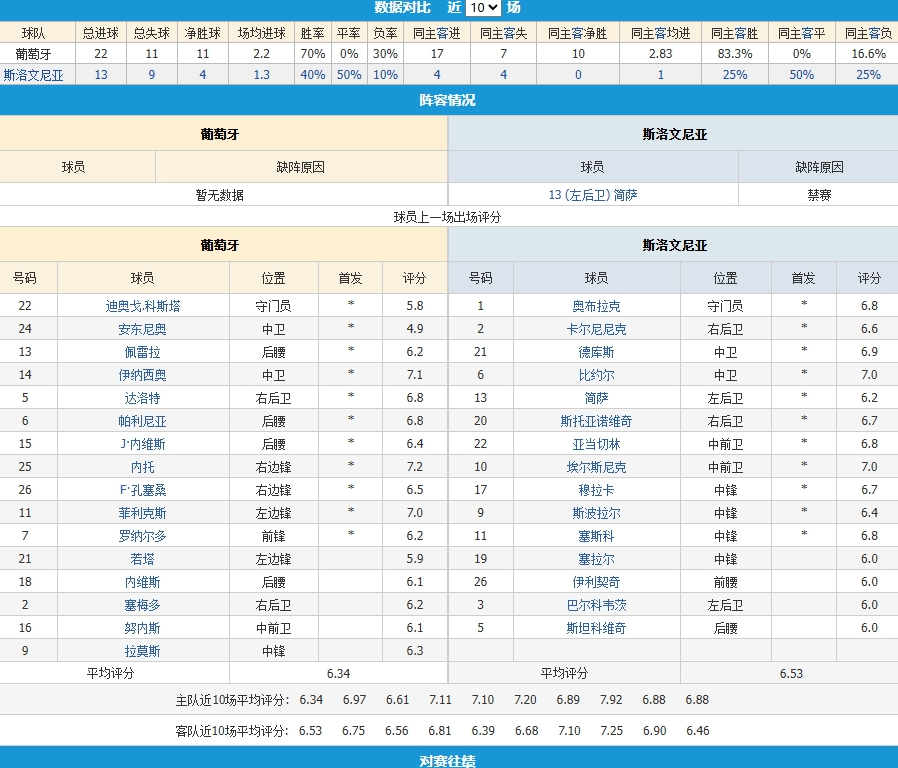The image size is (898, 768).
Task: Click player 罗纳尔多 in Portugal lineup
Action: pyautogui.click(x=143, y=536)
